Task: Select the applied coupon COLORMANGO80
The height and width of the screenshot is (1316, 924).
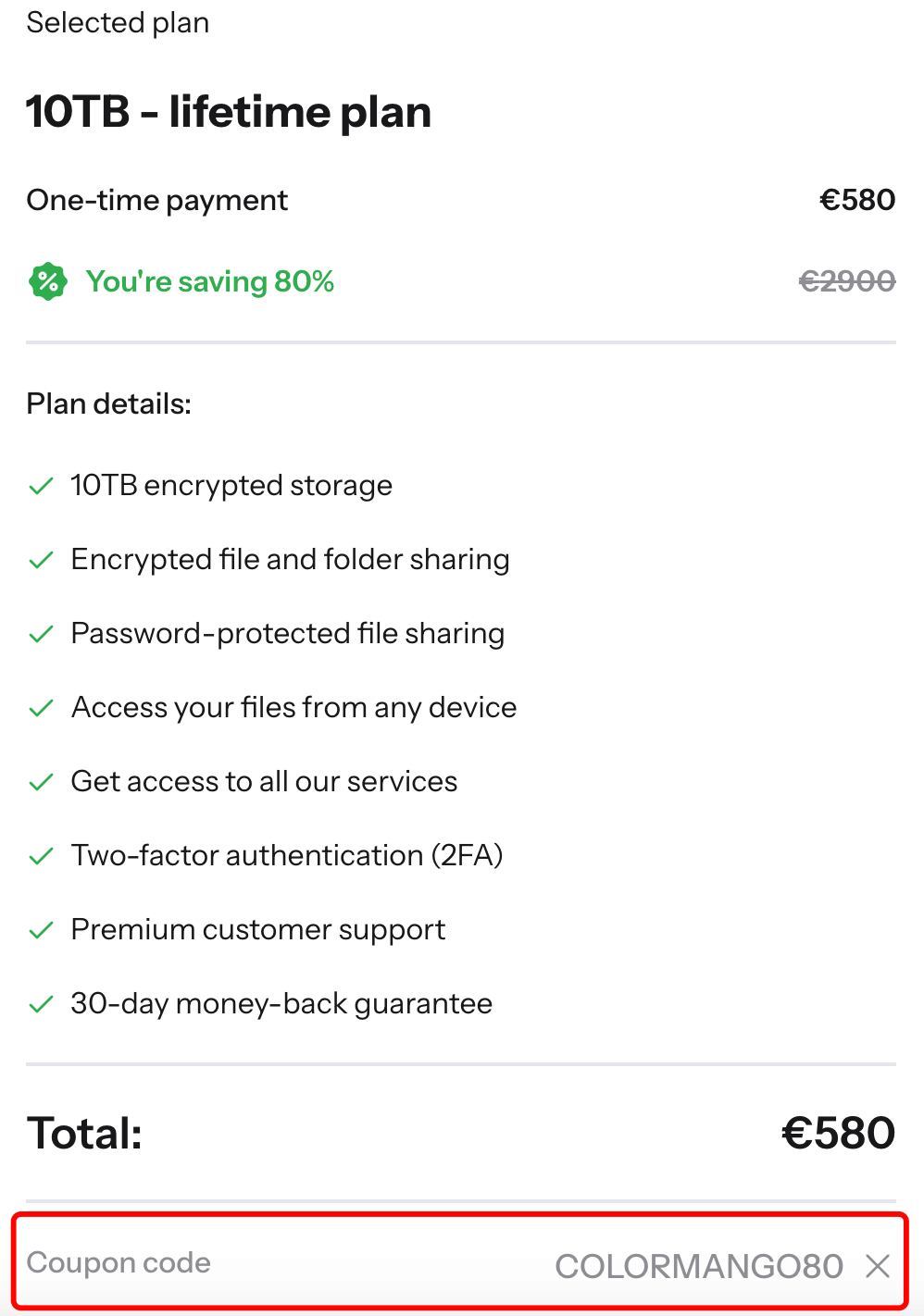Action: point(699,1265)
